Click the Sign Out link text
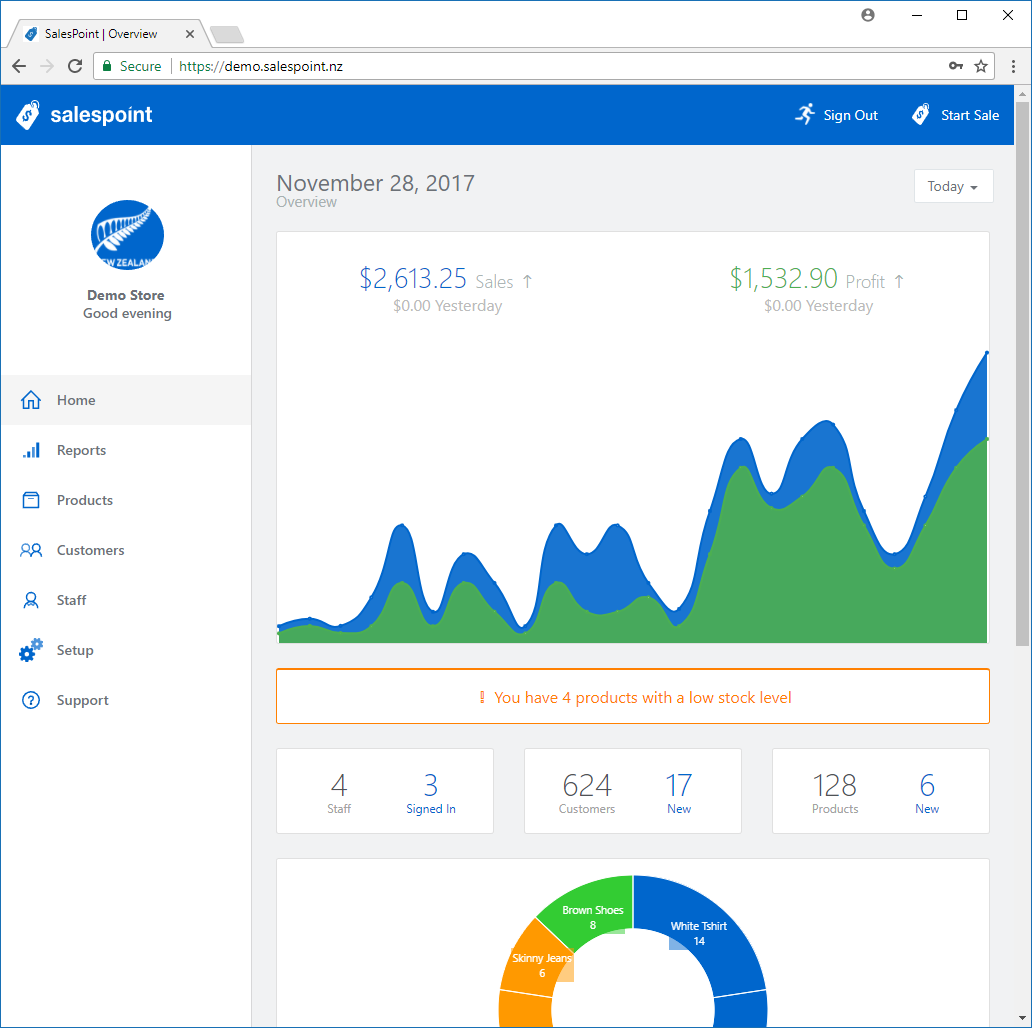 click(850, 115)
